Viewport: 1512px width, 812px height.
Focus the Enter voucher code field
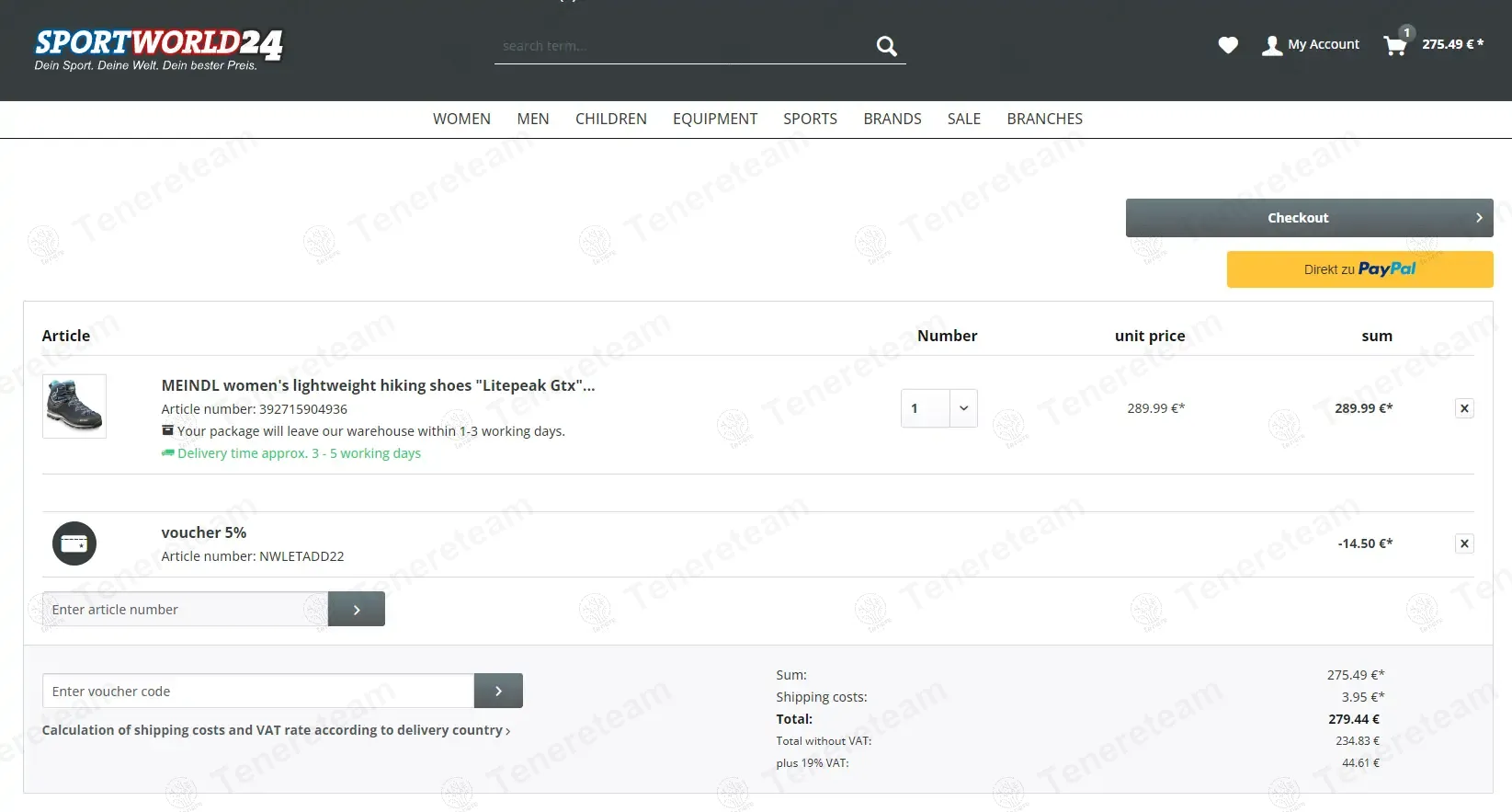(258, 691)
